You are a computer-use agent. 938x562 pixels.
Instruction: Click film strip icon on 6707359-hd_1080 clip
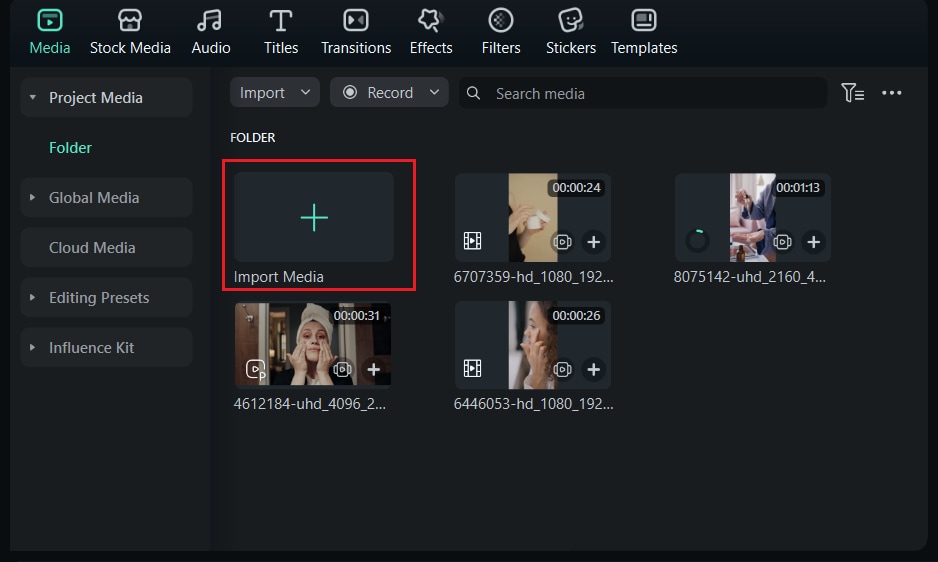coord(472,241)
